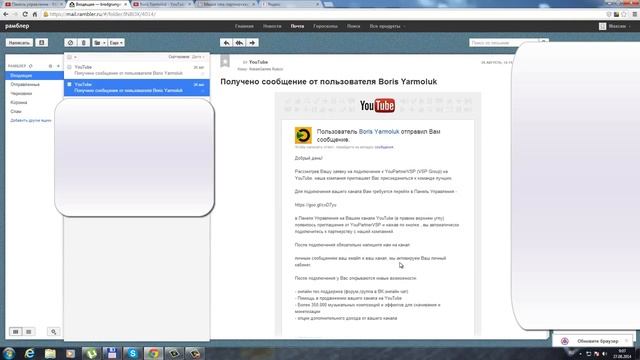The width and height of the screenshot is (640, 360).
Task: Click the add folder plus icon in sidebar
Action: pyautogui.click(x=58, y=66)
